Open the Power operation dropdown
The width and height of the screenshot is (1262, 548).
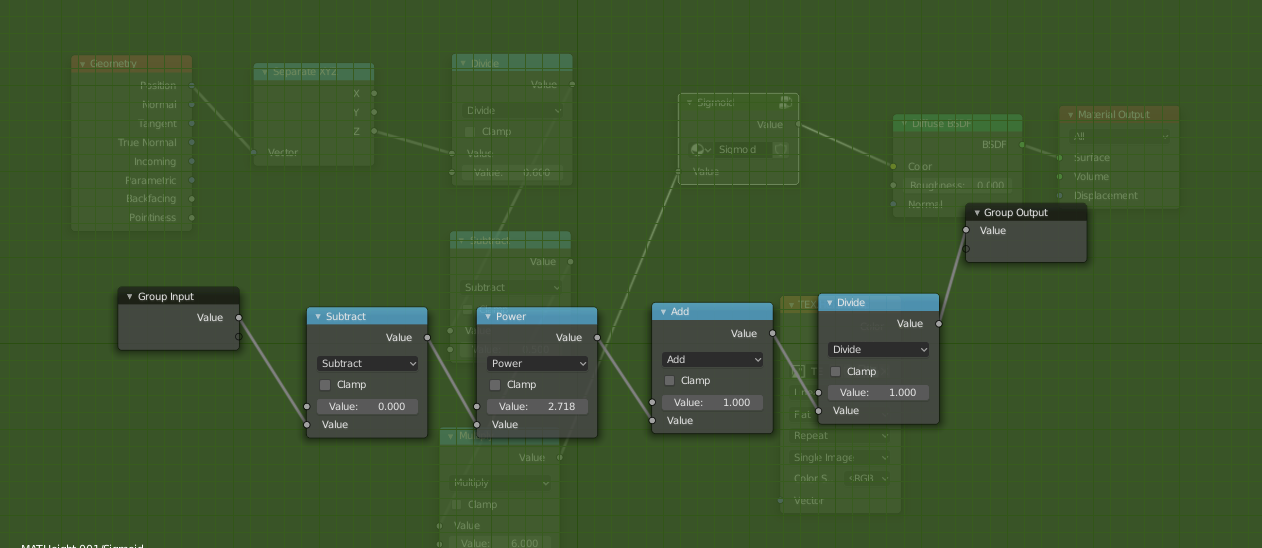(538, 364)
